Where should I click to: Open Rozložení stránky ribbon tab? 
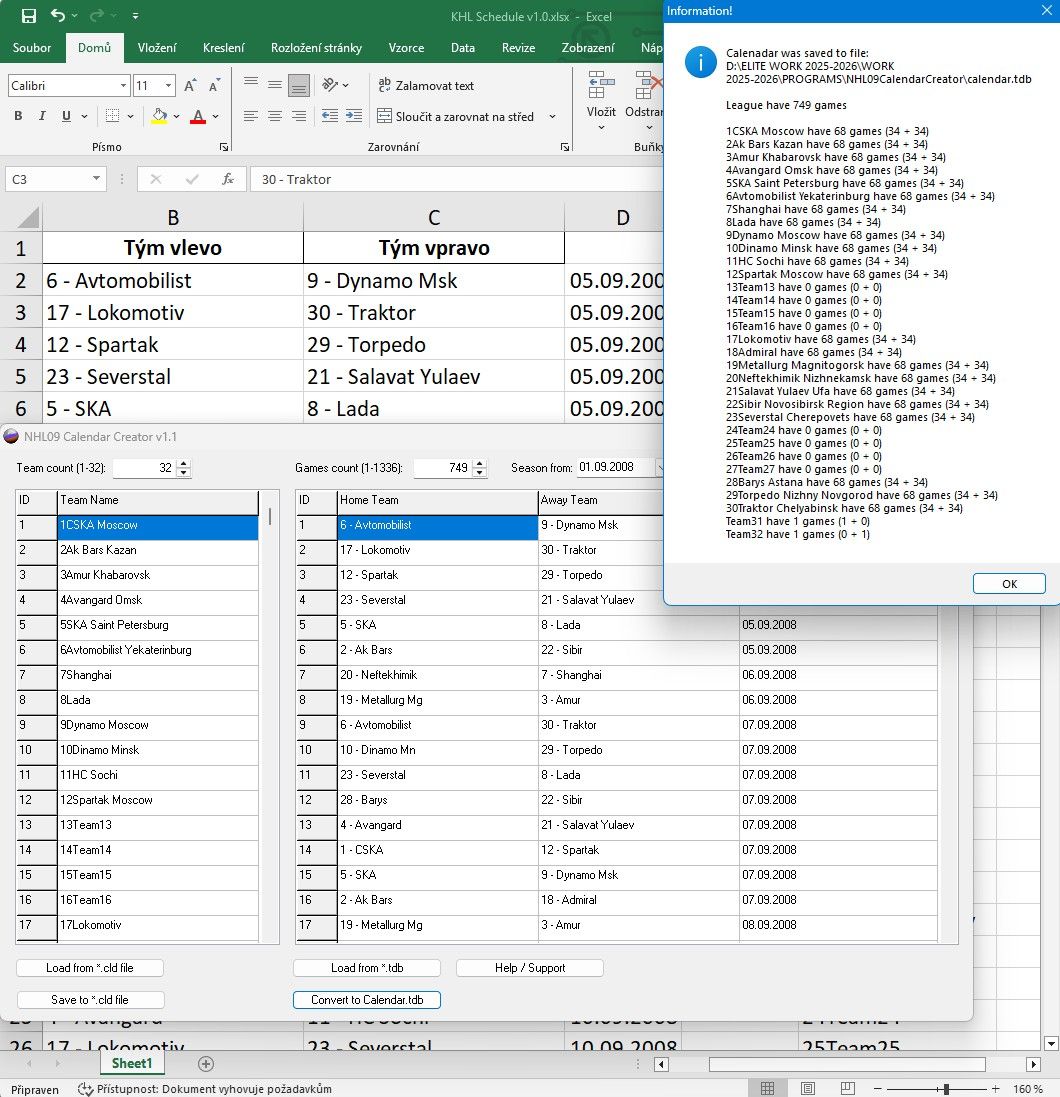coord(316,48)
